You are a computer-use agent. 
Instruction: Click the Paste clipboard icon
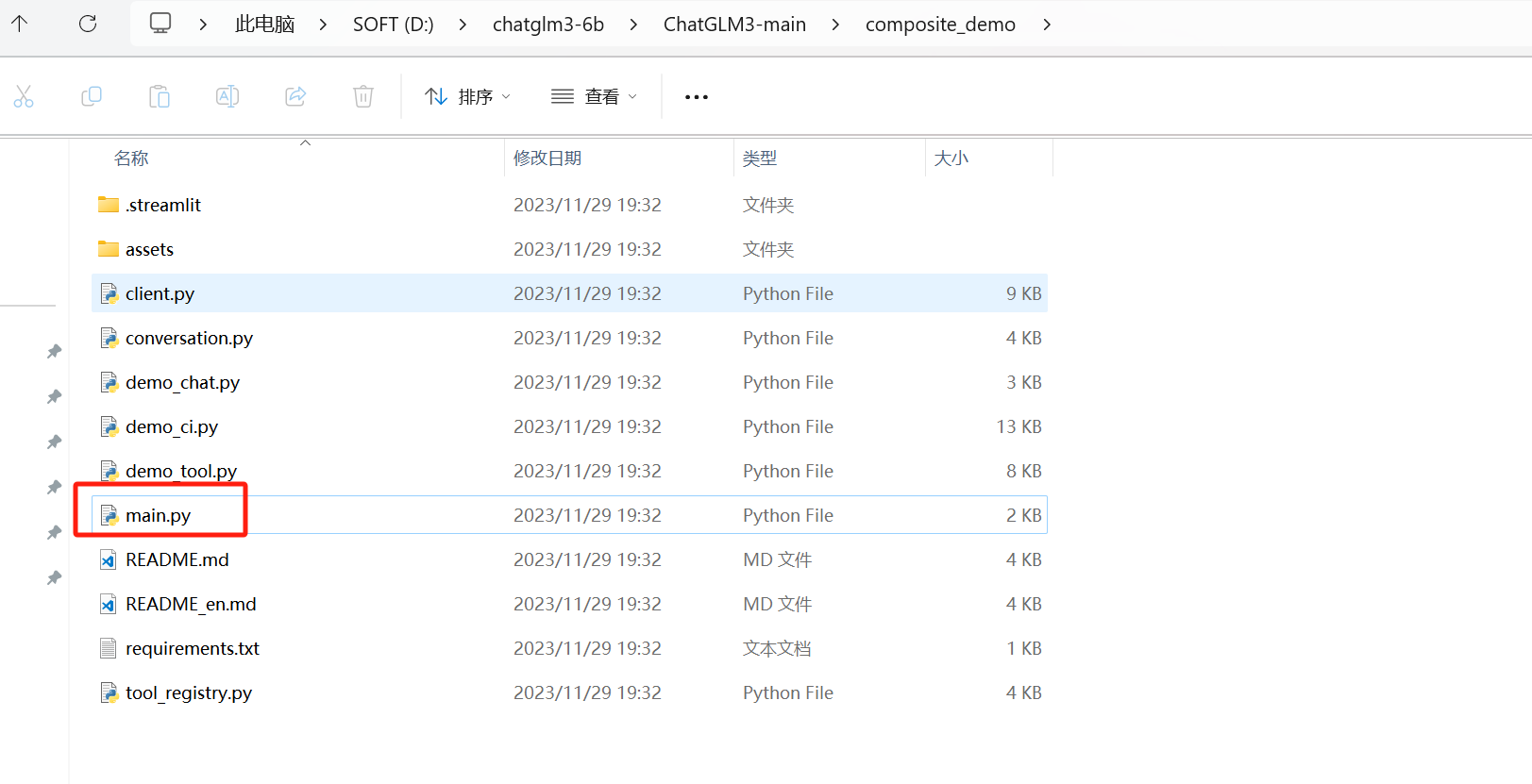(160, 96)
